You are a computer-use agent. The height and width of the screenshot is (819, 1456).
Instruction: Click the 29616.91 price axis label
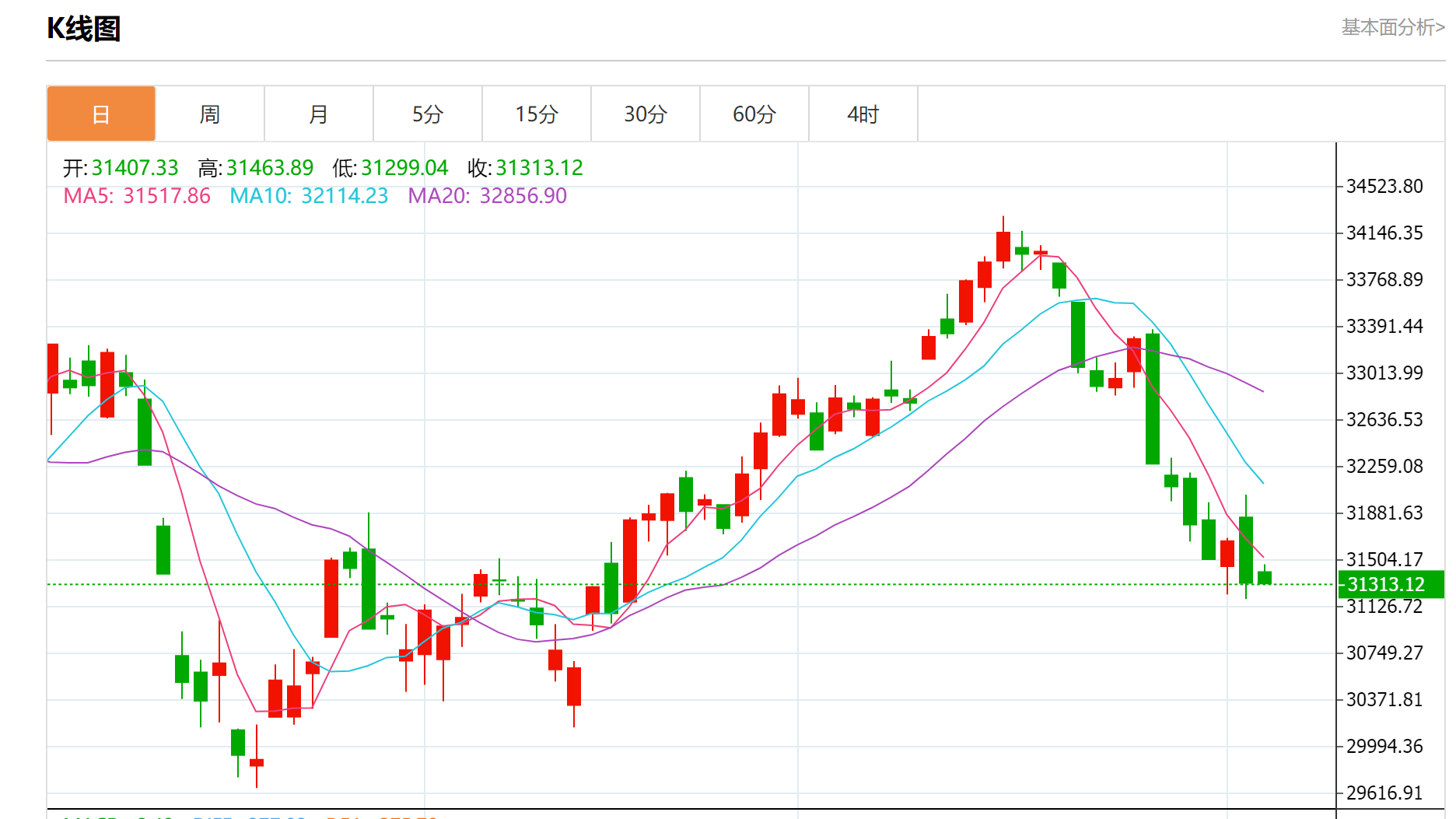pos(1384,793)
